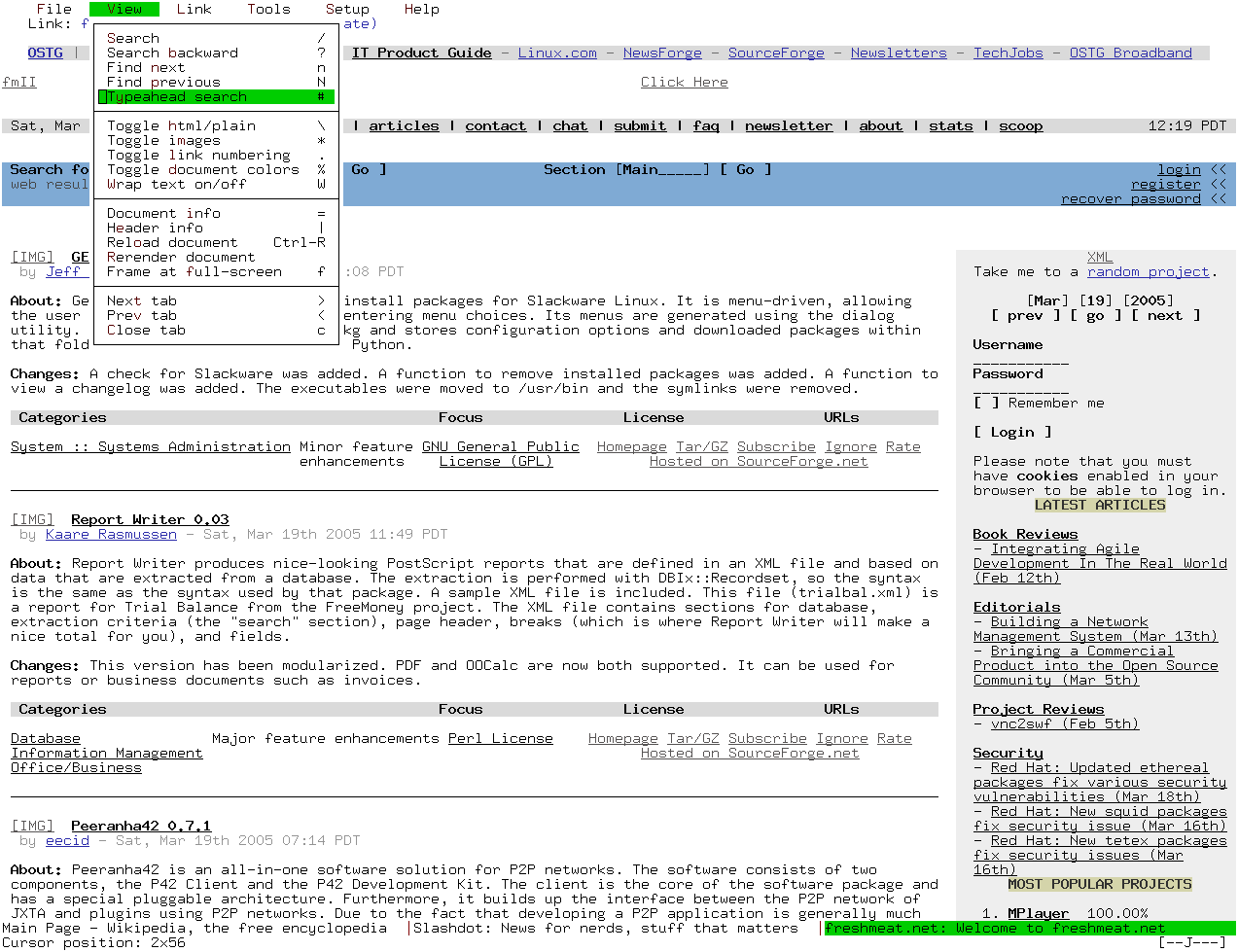Switch to the freshmeat.net tab
Image resolution: width=1238 pixels, height=952 pixels.
[1030, 929]
